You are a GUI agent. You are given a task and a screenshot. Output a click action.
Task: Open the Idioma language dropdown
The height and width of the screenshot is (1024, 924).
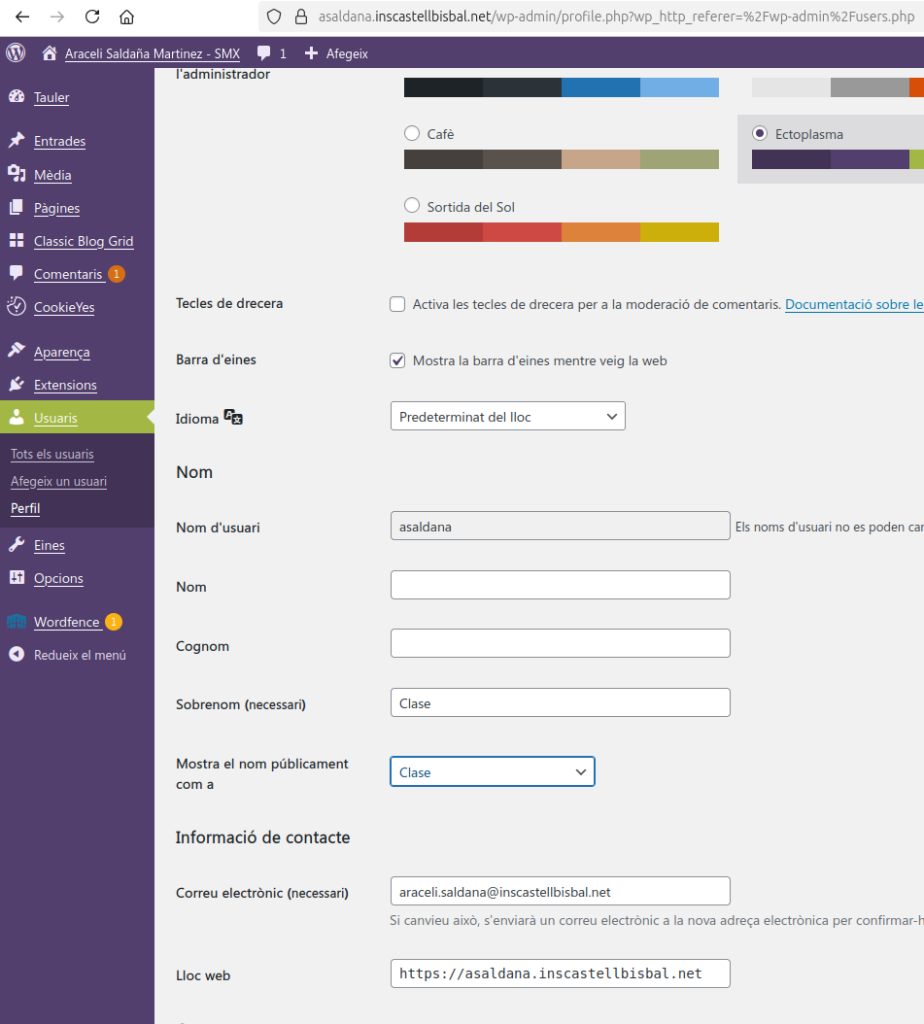pyautogui.click(x=507, y=416)
